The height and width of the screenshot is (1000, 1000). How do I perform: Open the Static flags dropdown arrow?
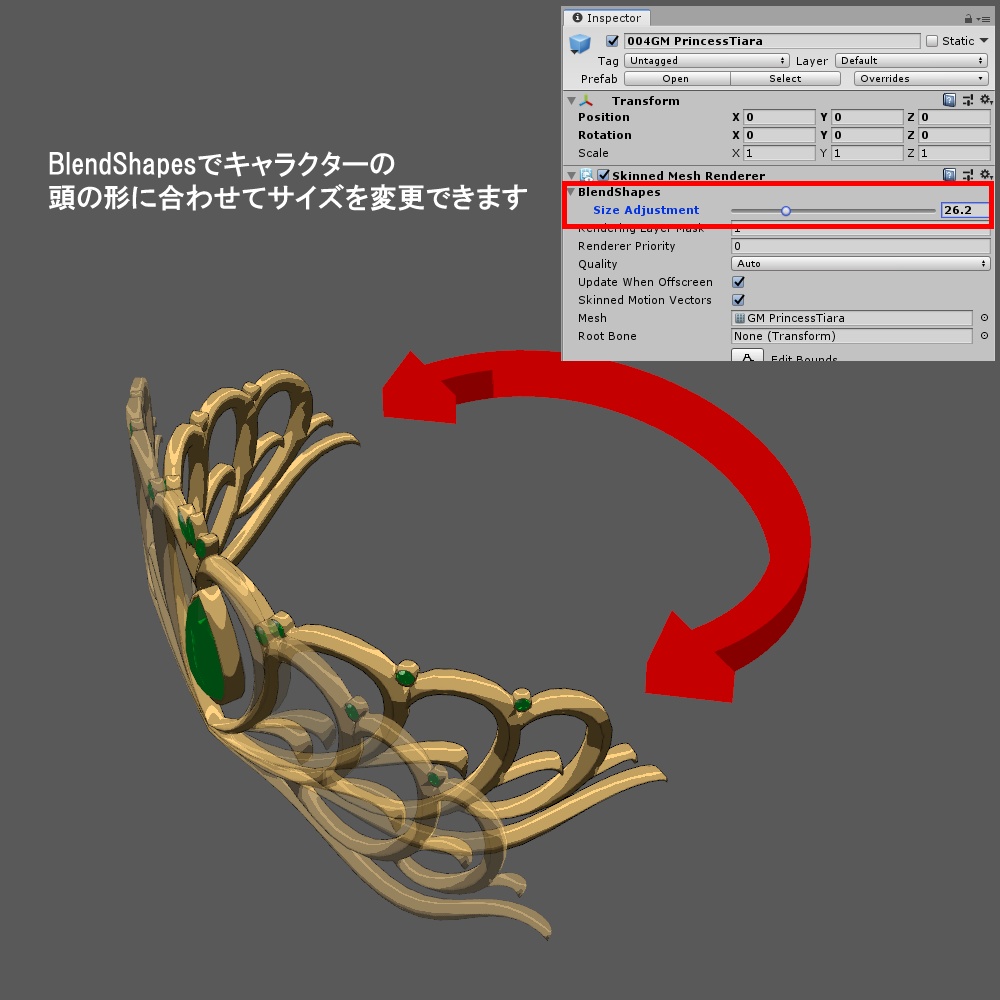[x=984, y=41]
